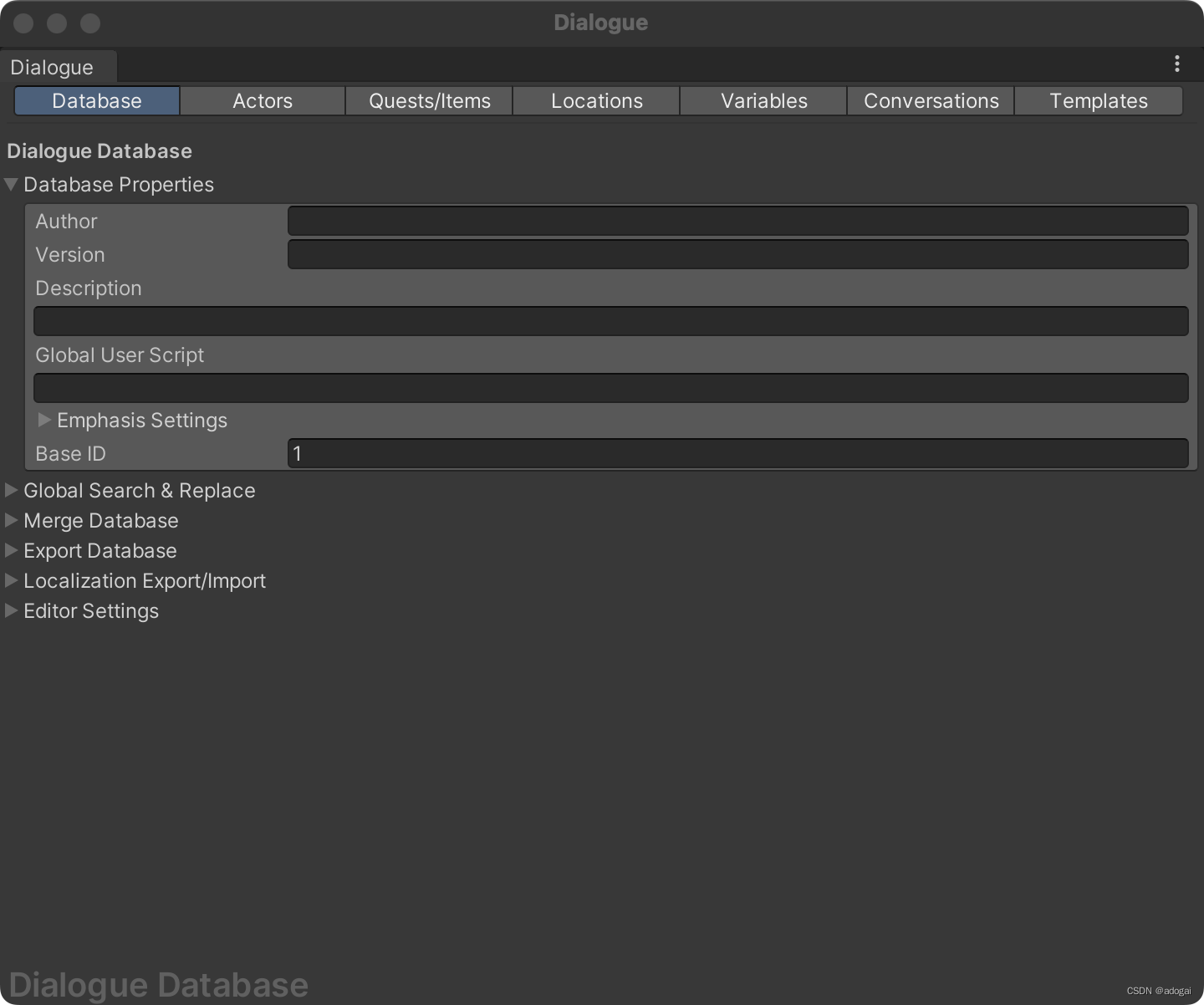Click the Version input field
Image resolution: width=1204 pixels, height=1005 pixels.
click(x=736, y=253)
